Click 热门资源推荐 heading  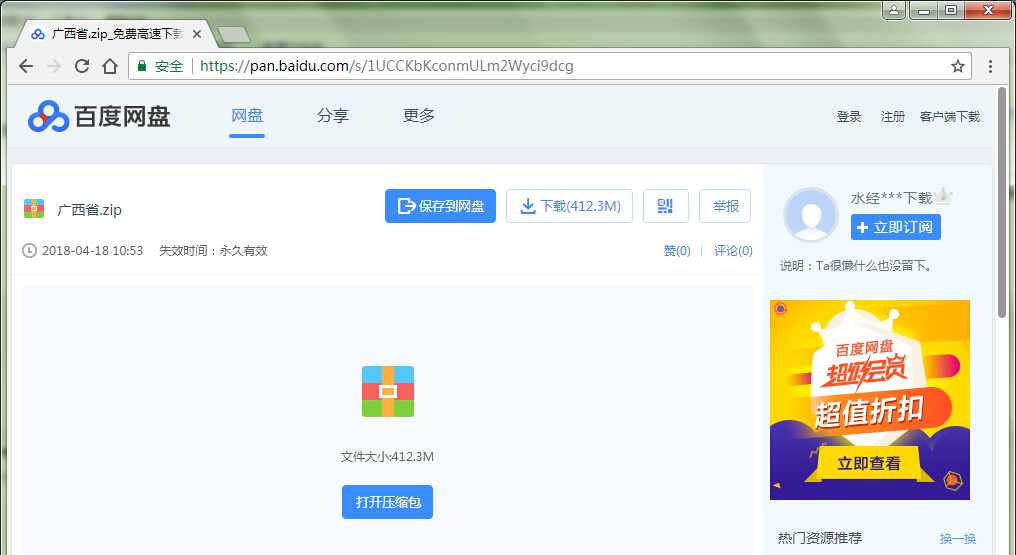820,538
